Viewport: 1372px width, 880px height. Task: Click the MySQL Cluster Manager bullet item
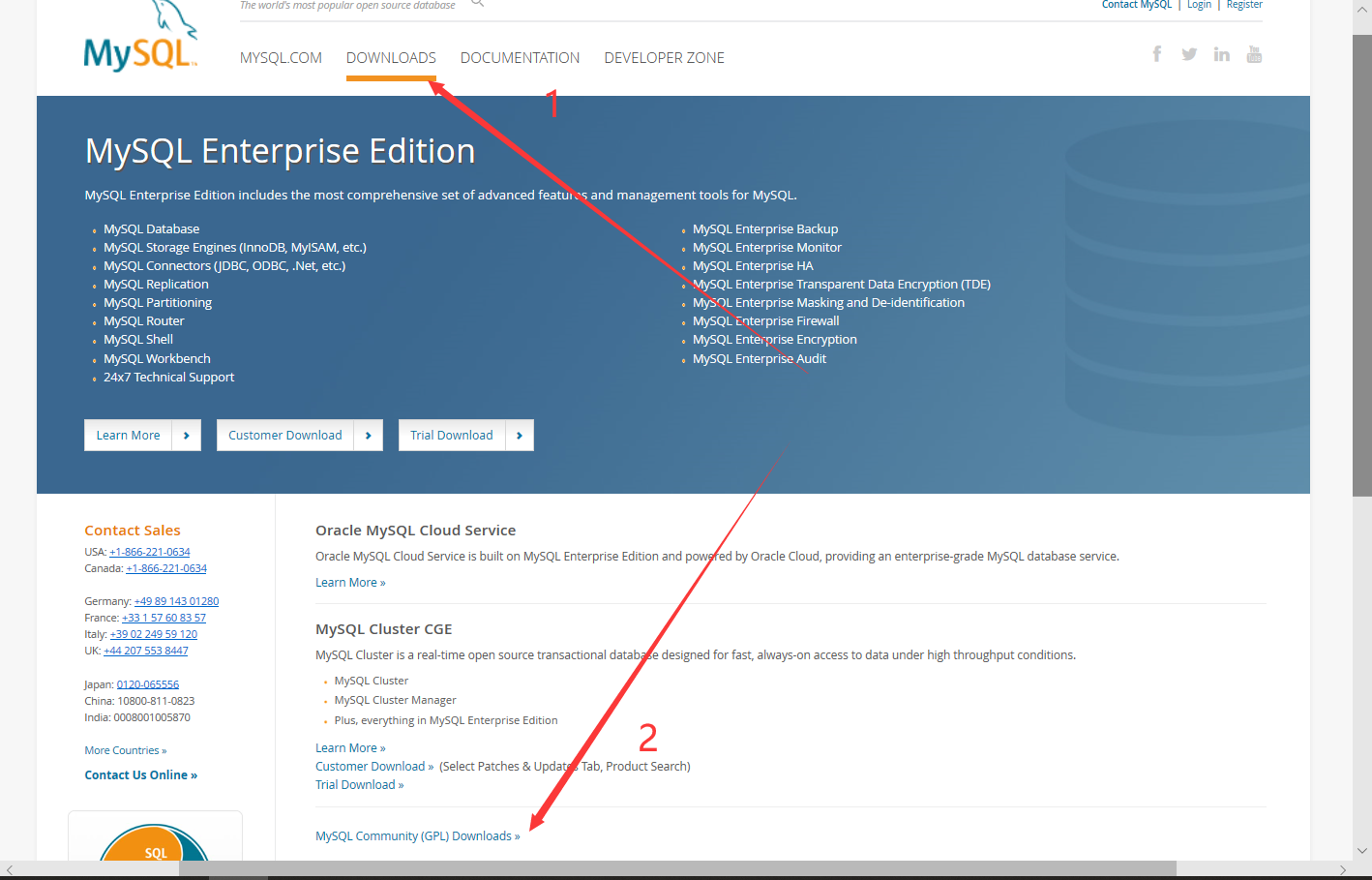click(x=395, y=700)
